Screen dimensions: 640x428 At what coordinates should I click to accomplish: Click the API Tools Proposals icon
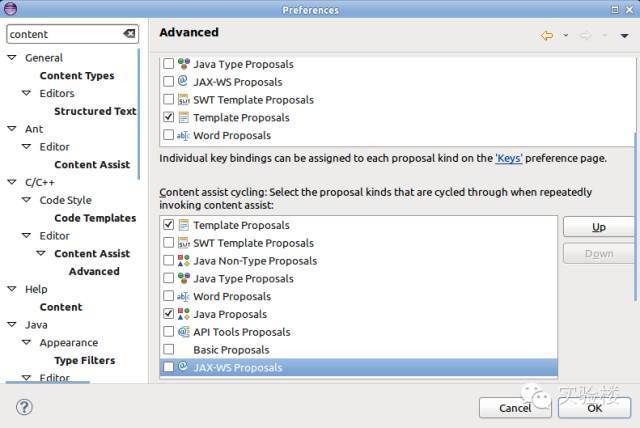click(x=184, y=332)
